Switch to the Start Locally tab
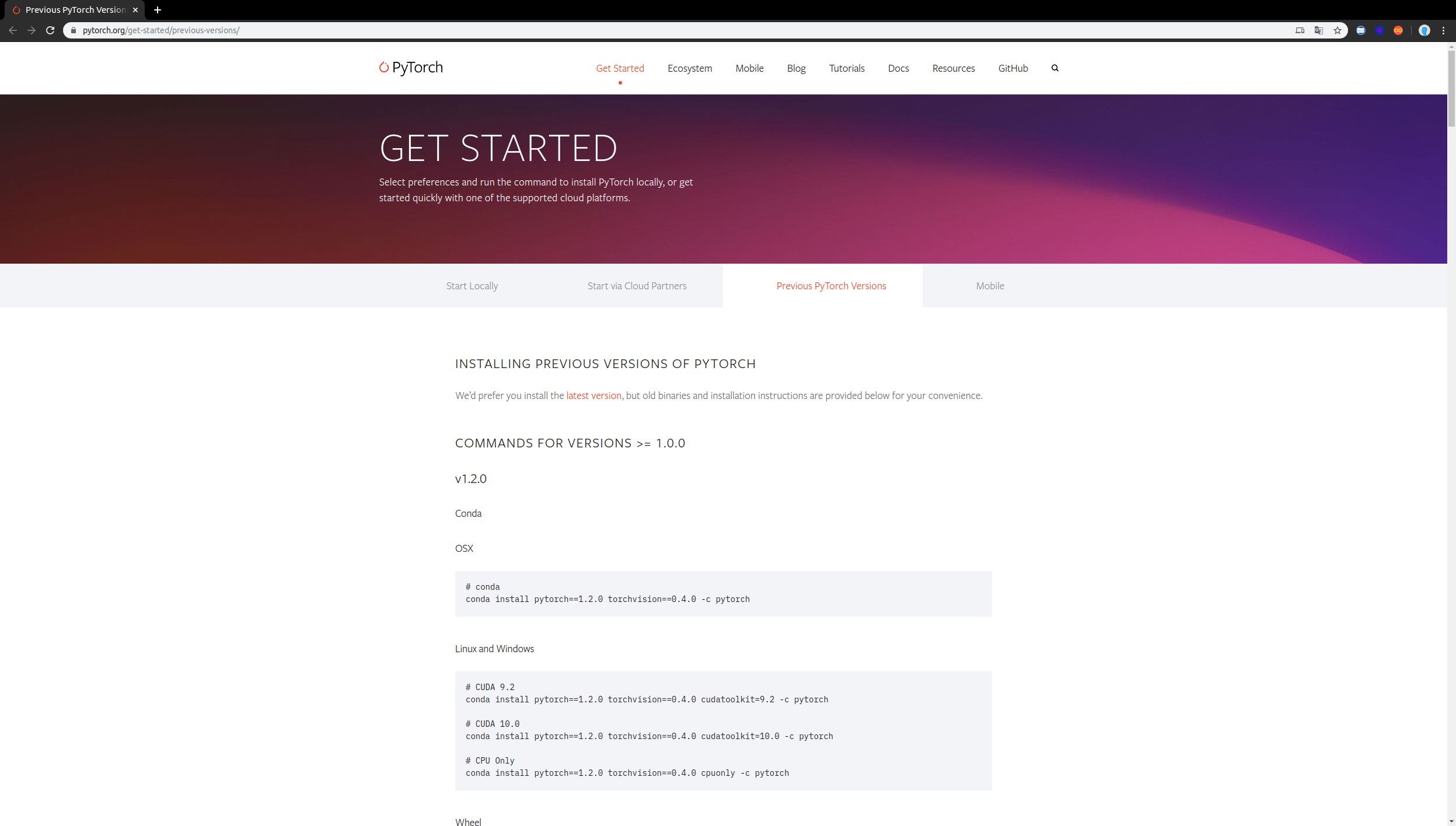 (472, 286)
